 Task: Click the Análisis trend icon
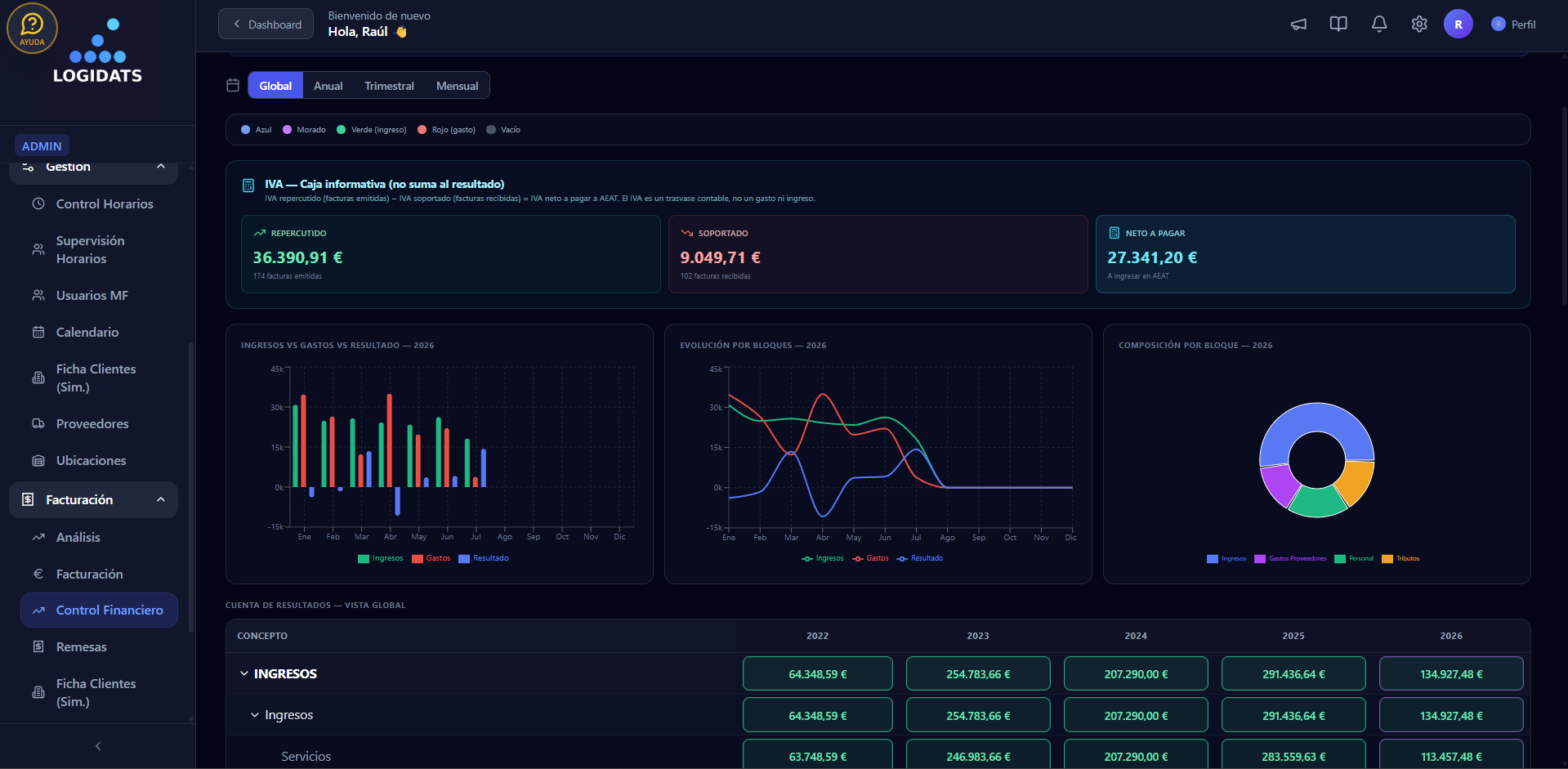point(38,537)
